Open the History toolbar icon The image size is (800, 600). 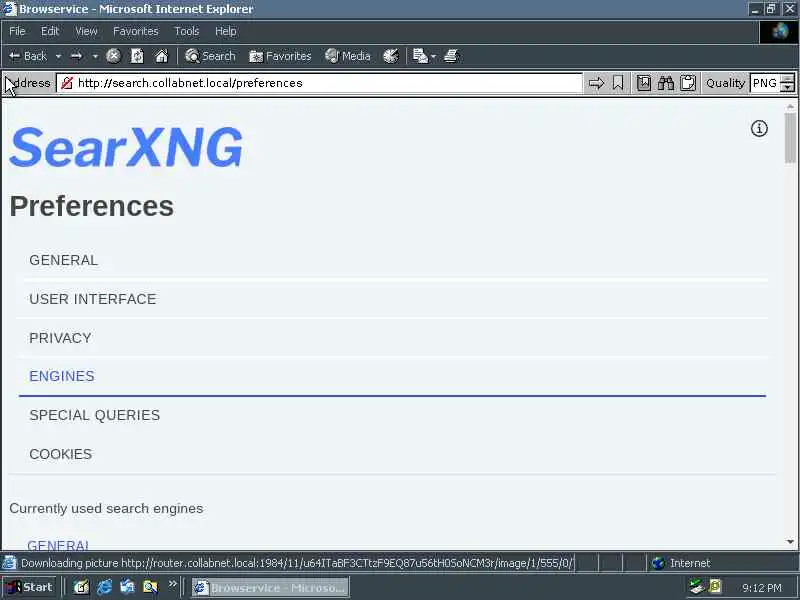click(391, 56)
